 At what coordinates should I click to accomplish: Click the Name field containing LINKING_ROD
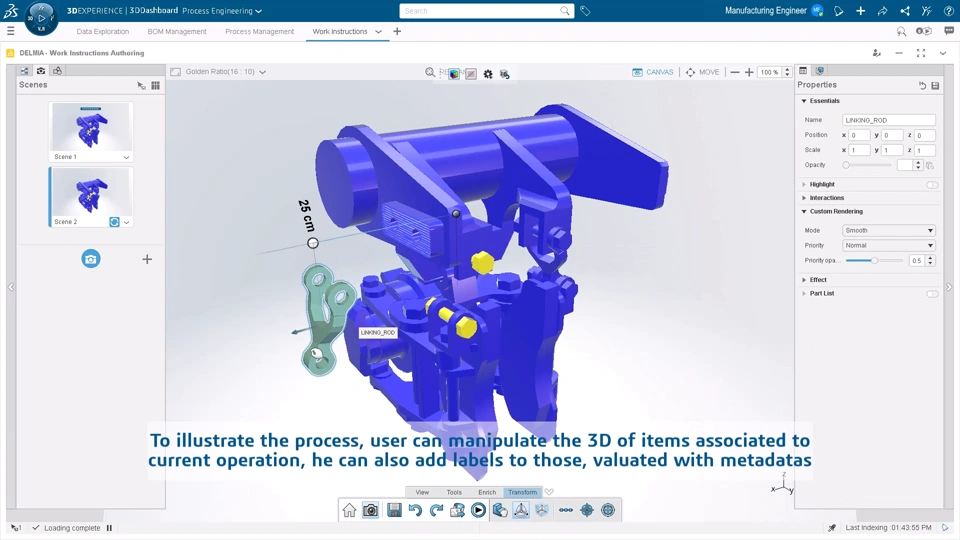coord(888,120)
